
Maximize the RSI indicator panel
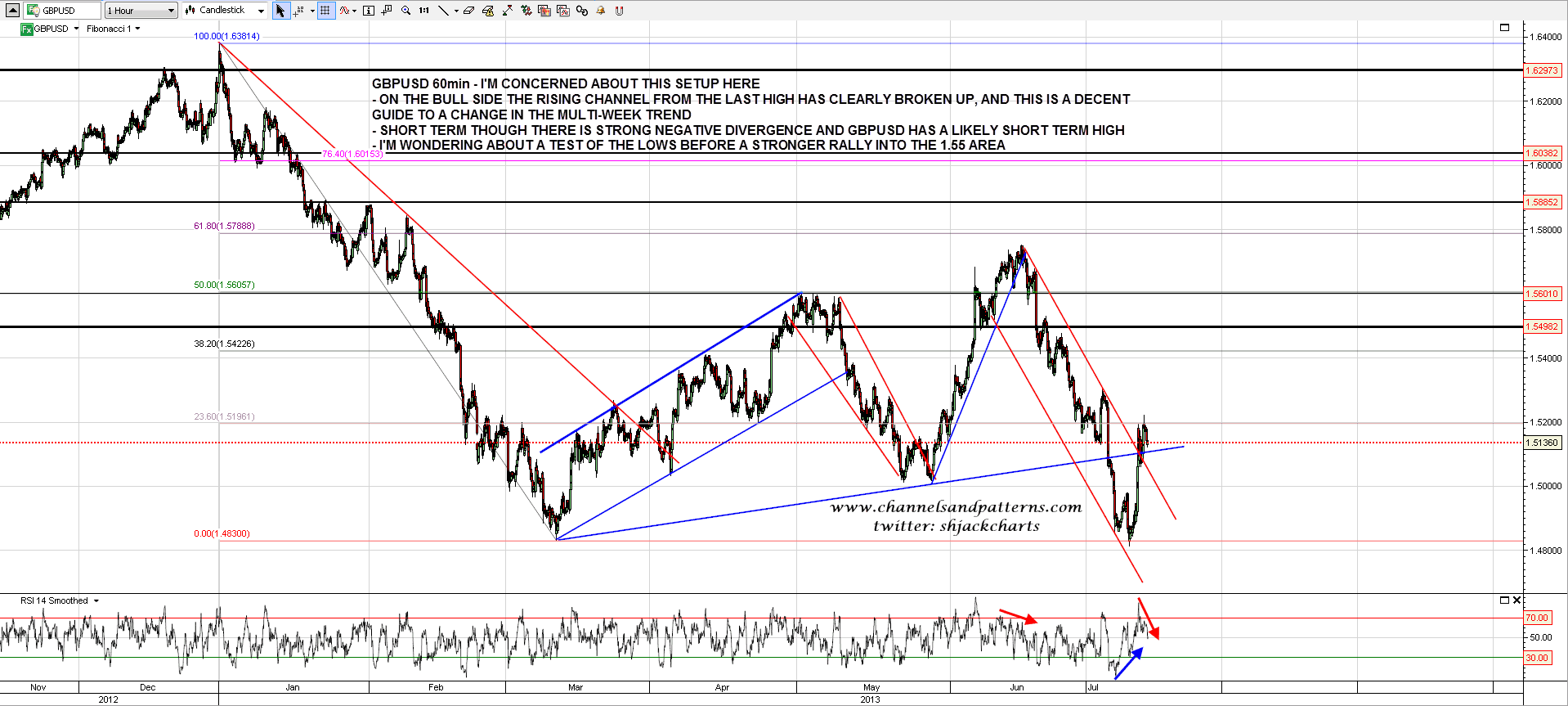pos(1504,600)
